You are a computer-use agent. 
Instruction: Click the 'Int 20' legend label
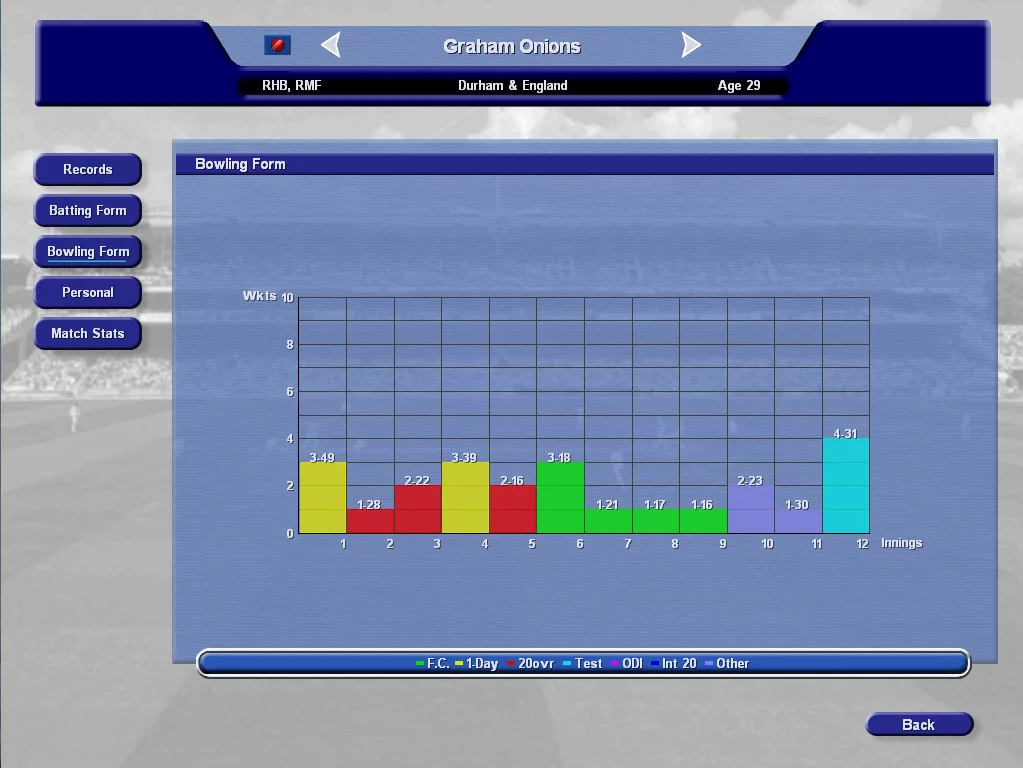pyautogui.click(x=679, y=664)
